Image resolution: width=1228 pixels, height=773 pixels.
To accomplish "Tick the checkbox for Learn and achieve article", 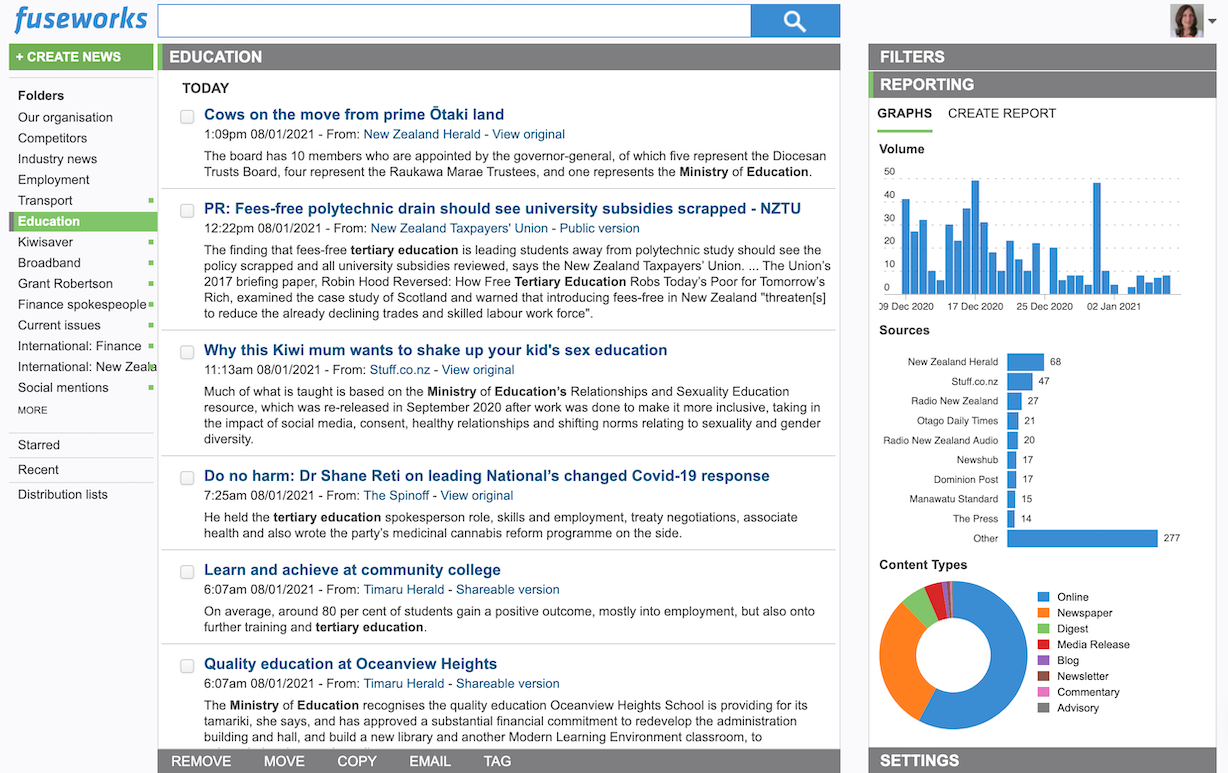I will pos(187,572).
